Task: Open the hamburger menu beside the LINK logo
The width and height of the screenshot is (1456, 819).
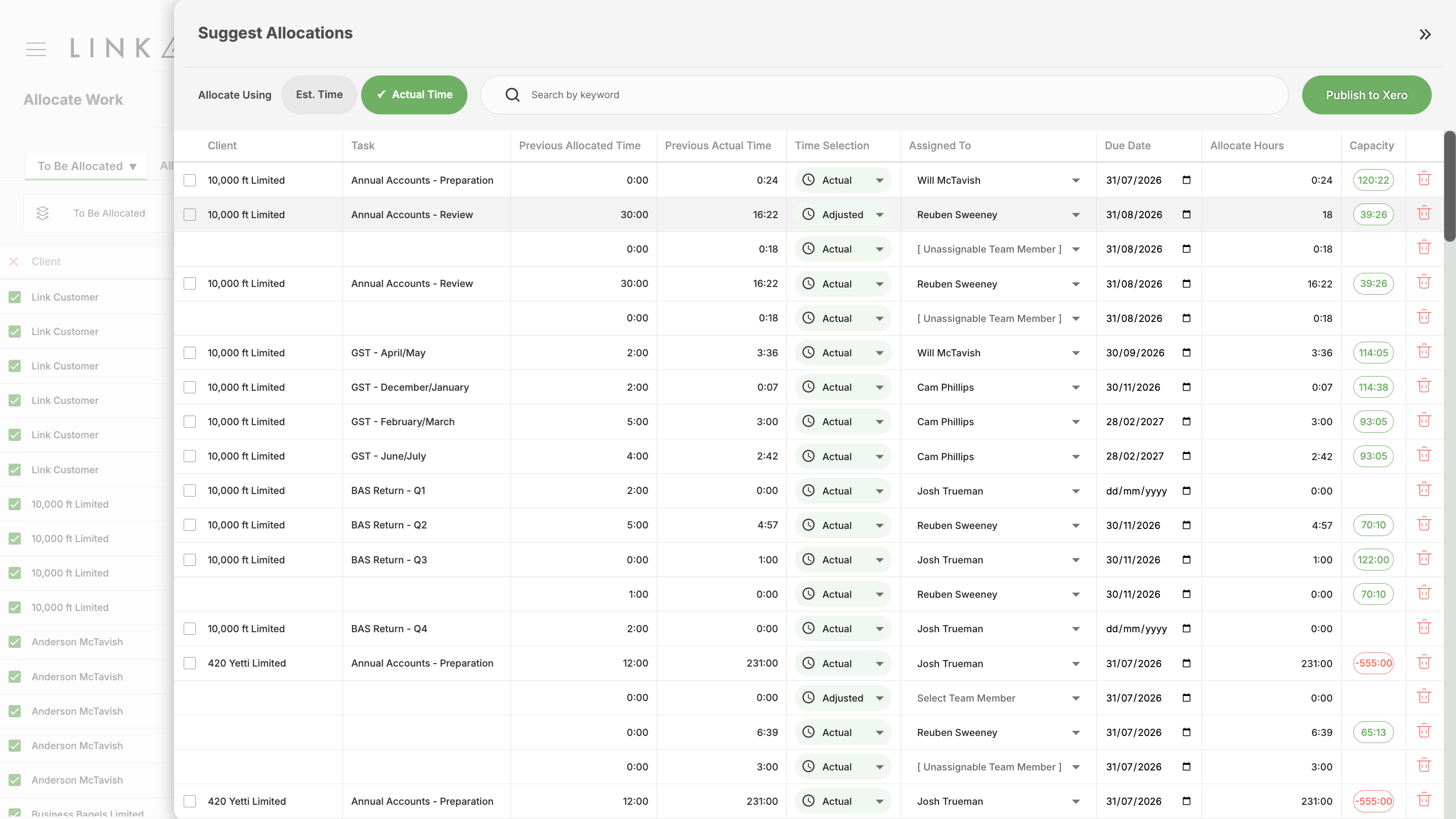Action: click(x=36, y=49)
